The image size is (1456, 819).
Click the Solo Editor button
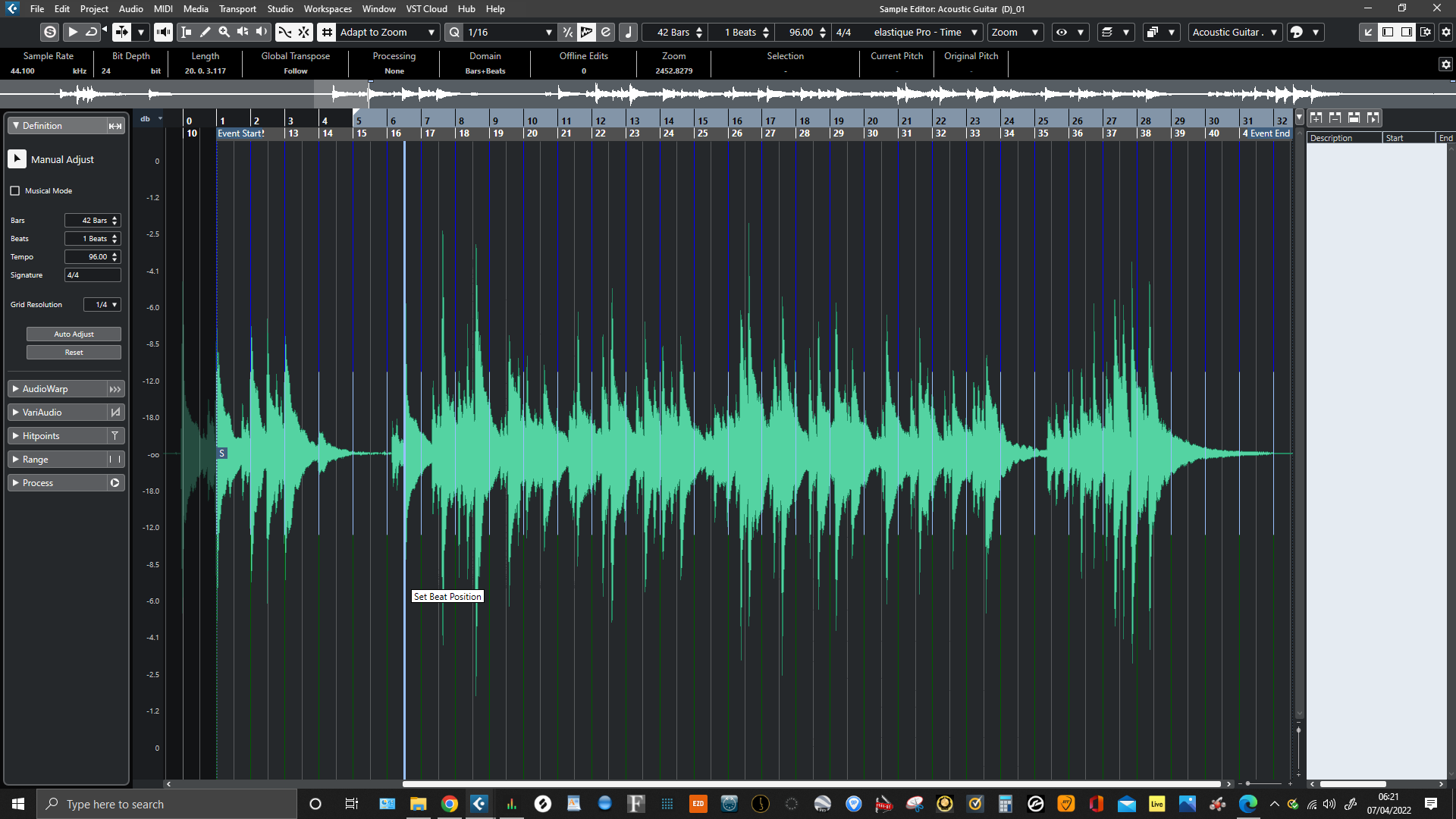point(50,32)
